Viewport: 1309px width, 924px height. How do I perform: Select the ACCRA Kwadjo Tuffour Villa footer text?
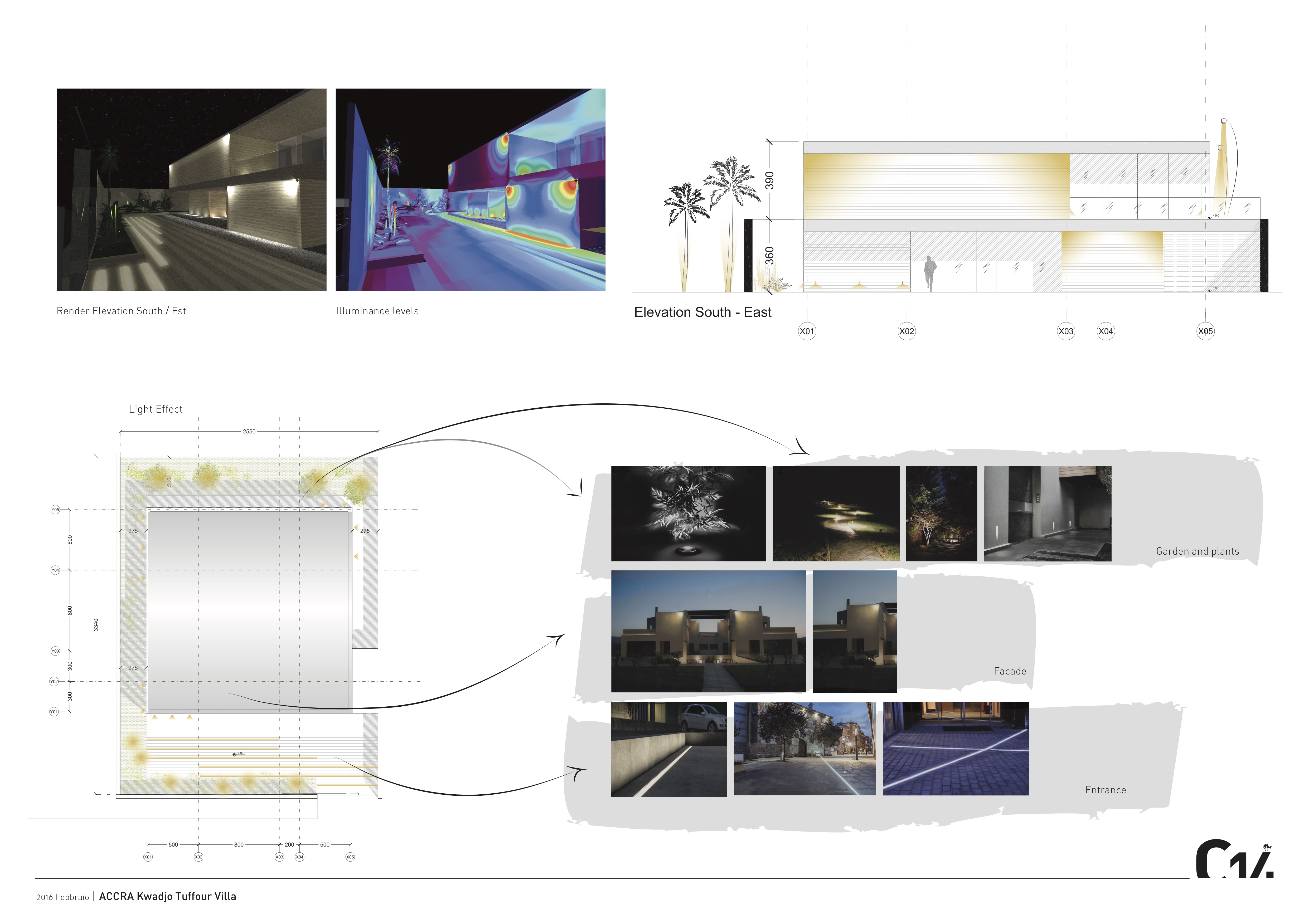pos(168,897)
